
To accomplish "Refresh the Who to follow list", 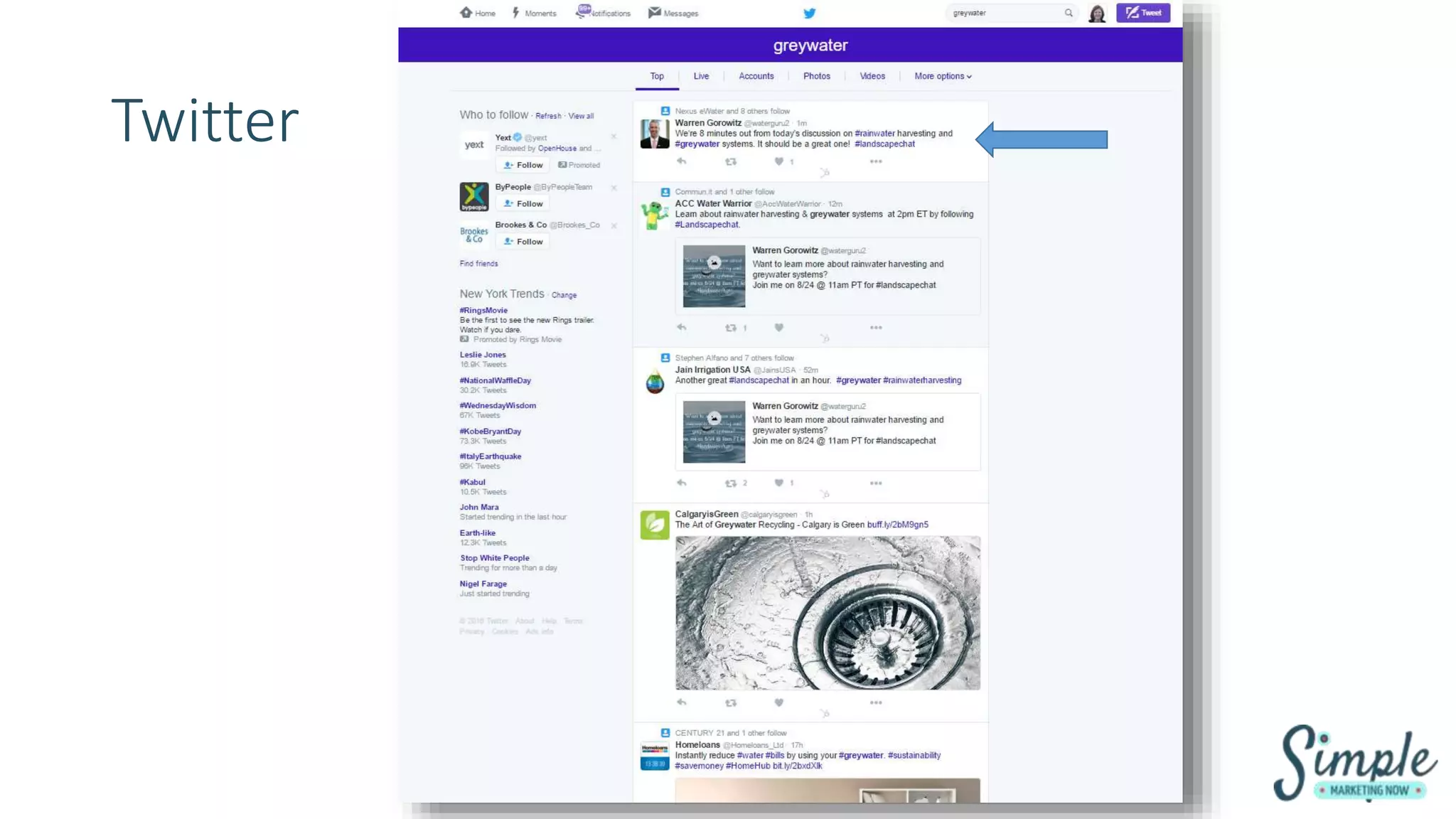I will coord(548,116).
